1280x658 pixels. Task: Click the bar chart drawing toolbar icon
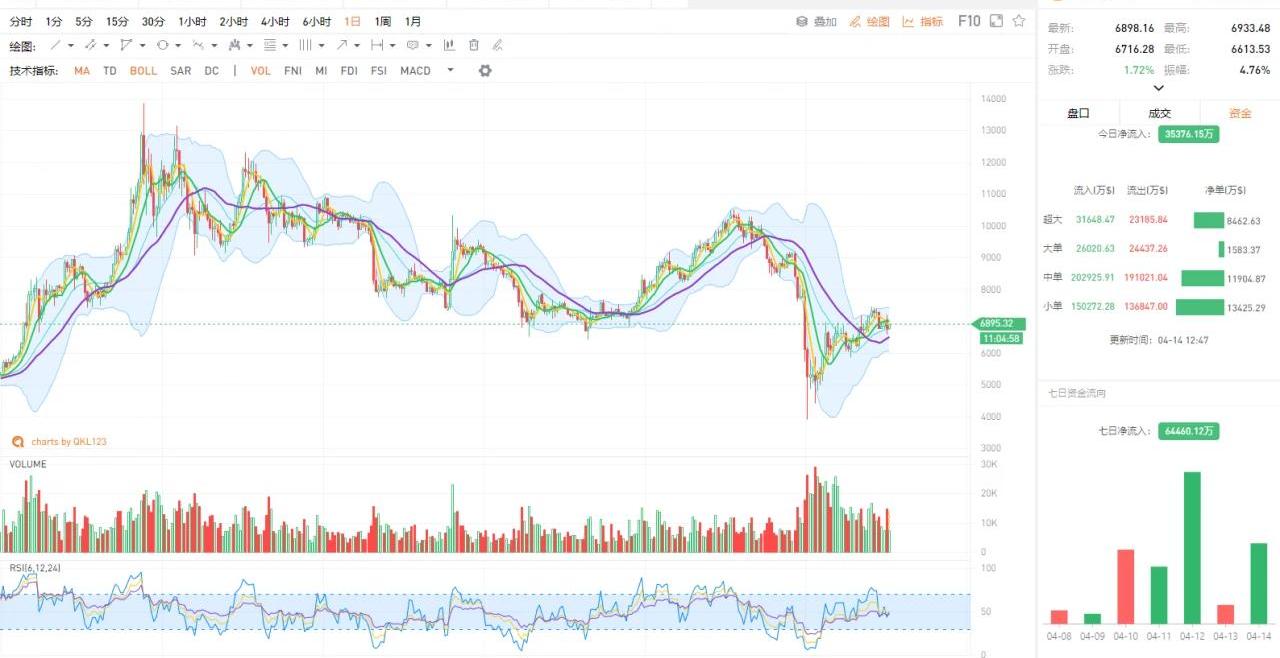pos(449,45)
